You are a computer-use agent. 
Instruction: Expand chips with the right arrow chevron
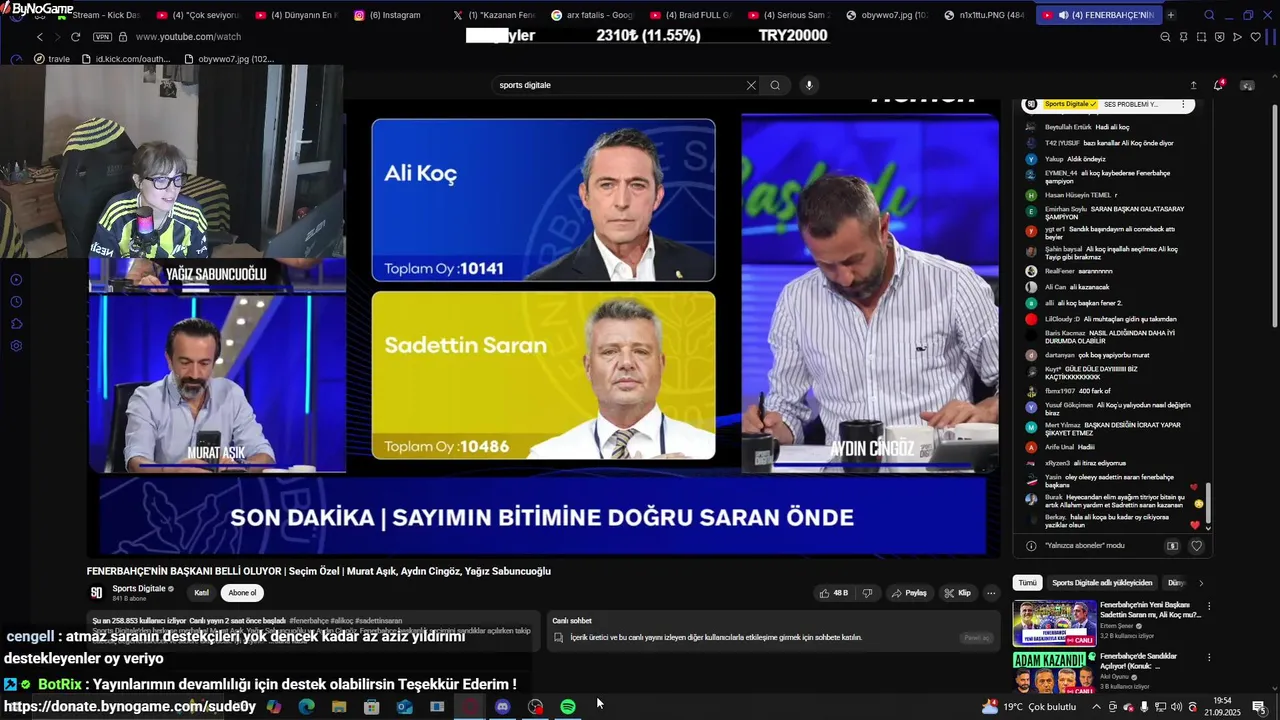click(1201, 583)
